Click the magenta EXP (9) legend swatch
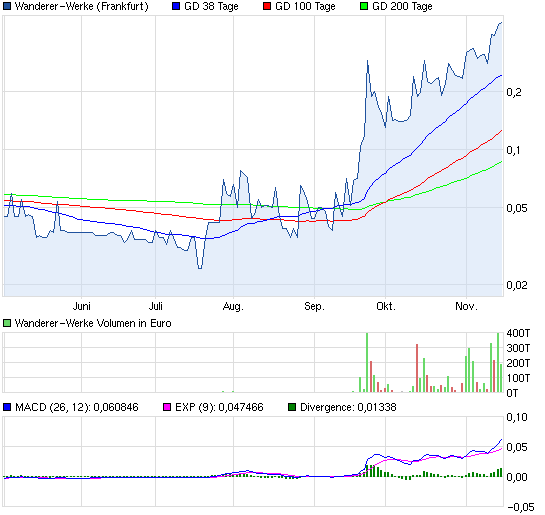This screenshot has height=515, width=545. [x=167, y=407]
